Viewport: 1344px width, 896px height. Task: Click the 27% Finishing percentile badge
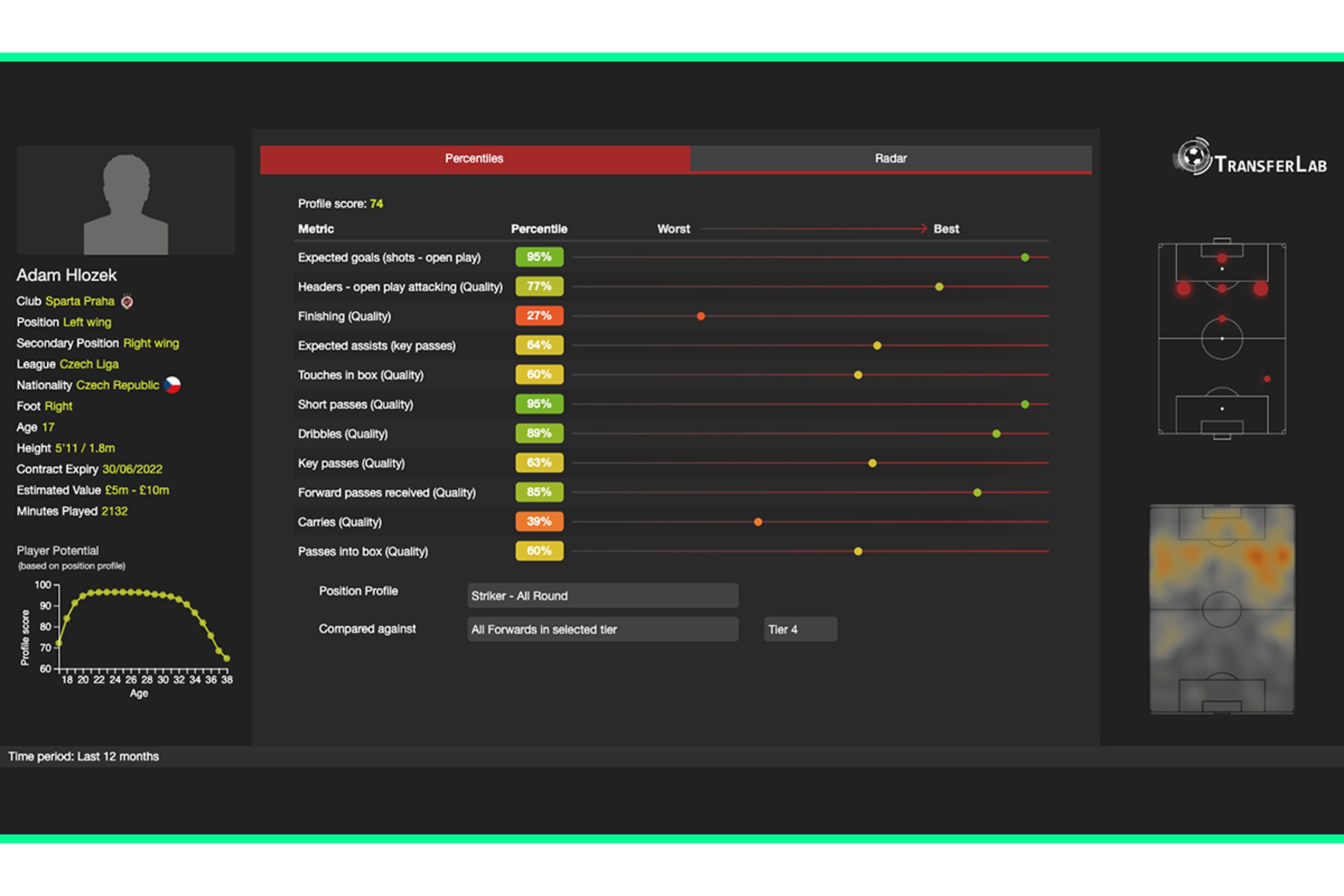coord(539,316)
